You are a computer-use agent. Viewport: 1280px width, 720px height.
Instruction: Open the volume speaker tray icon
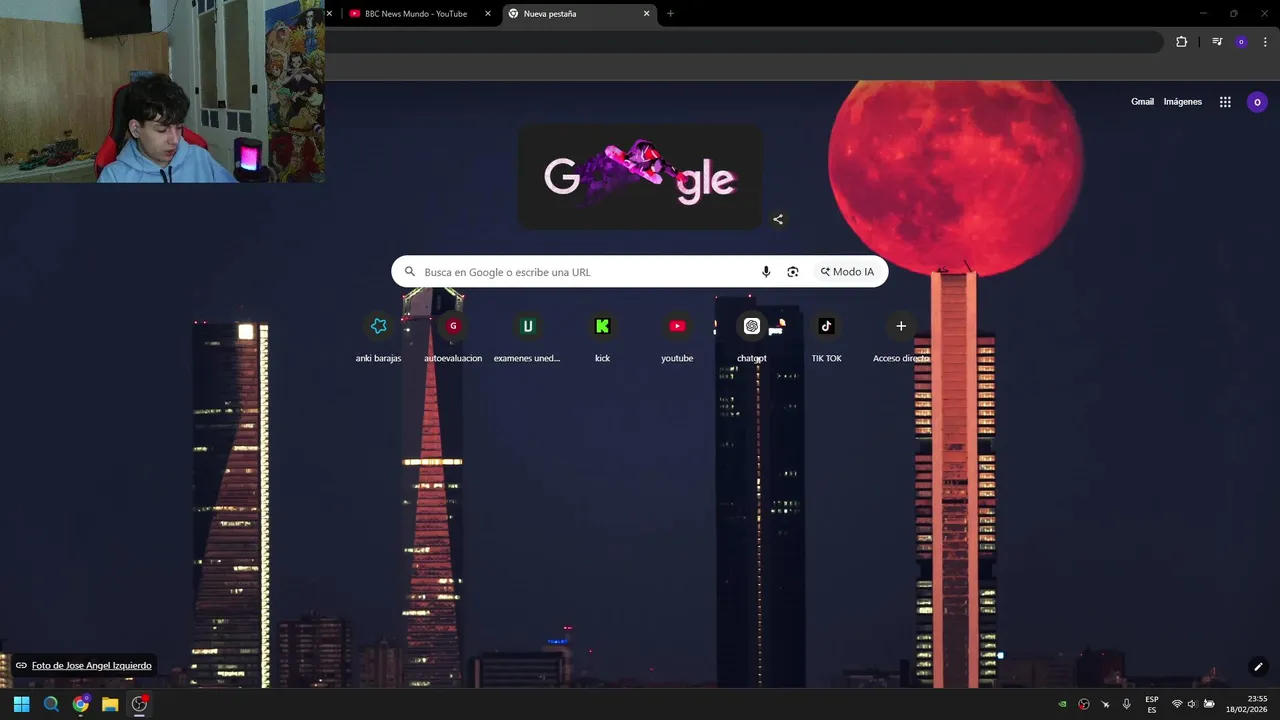(1192, 704)
